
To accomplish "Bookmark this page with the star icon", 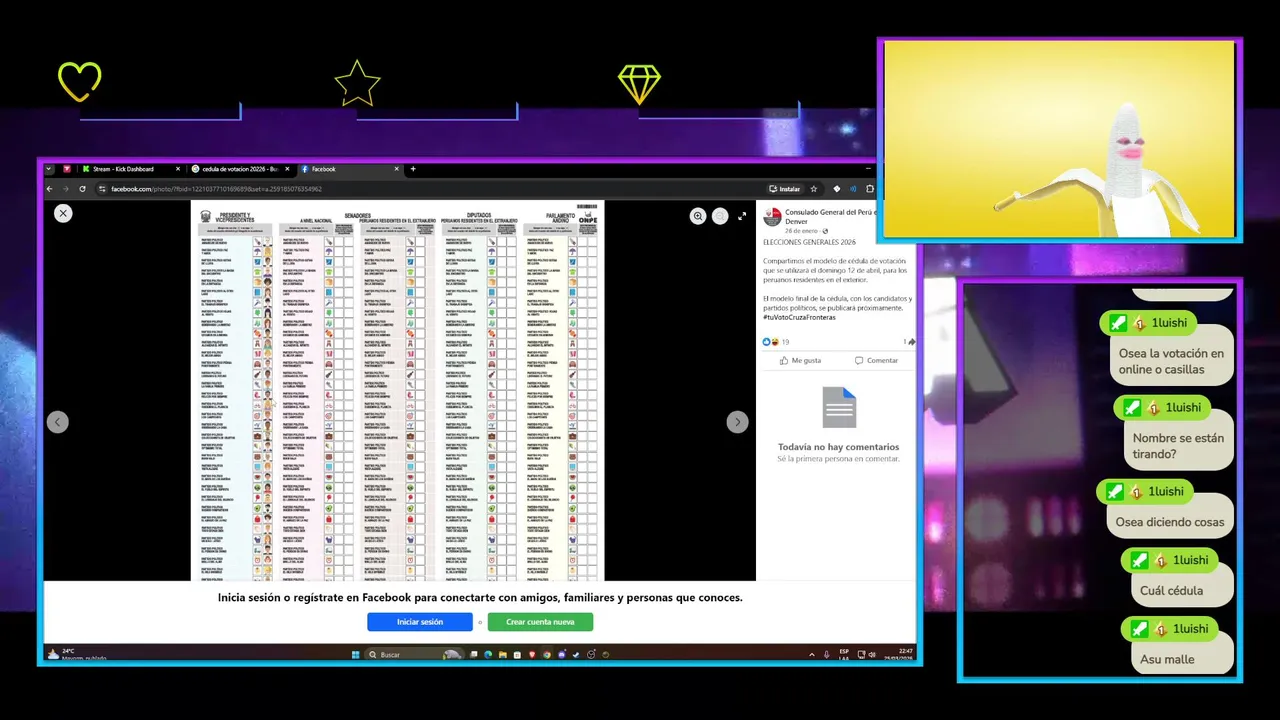I will tap(814, 188).
